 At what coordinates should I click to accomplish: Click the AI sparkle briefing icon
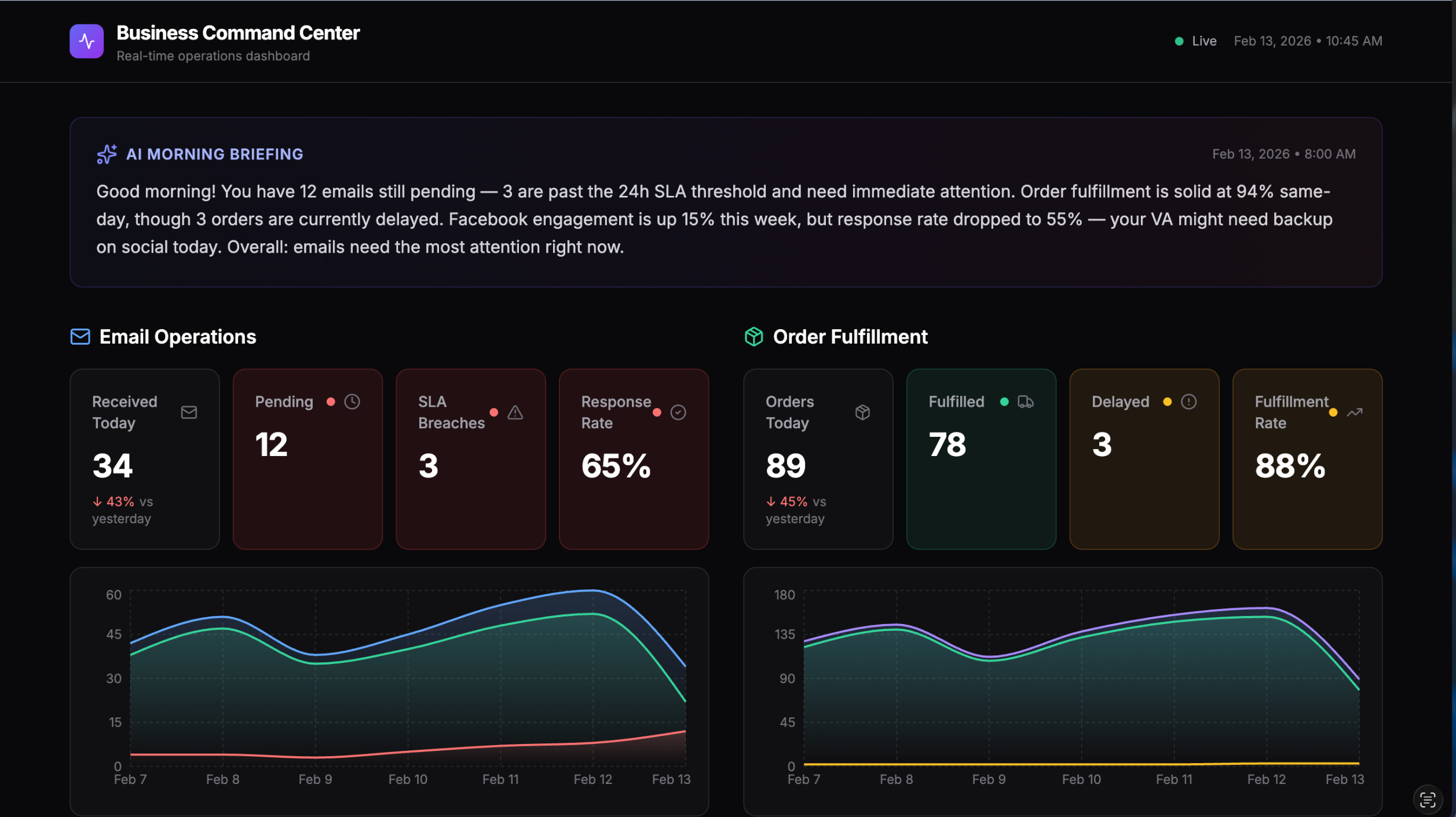point(107,154)
